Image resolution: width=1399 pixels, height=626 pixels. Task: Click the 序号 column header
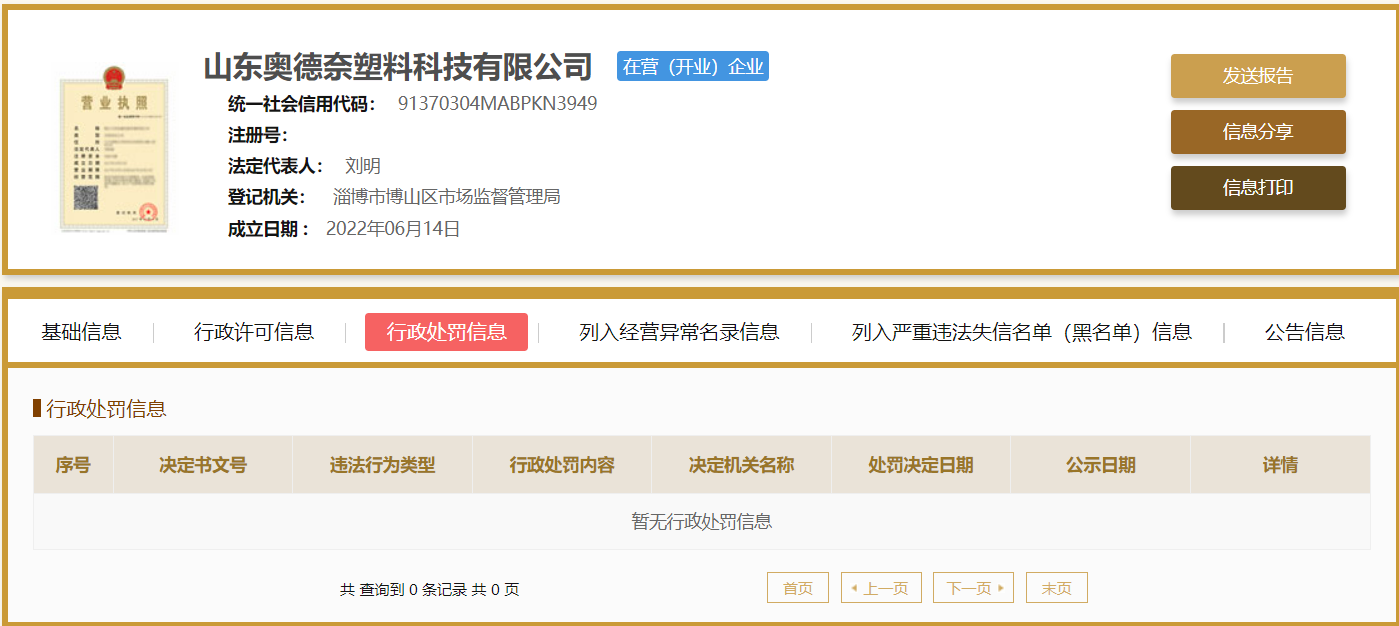(x=73, y=465)
